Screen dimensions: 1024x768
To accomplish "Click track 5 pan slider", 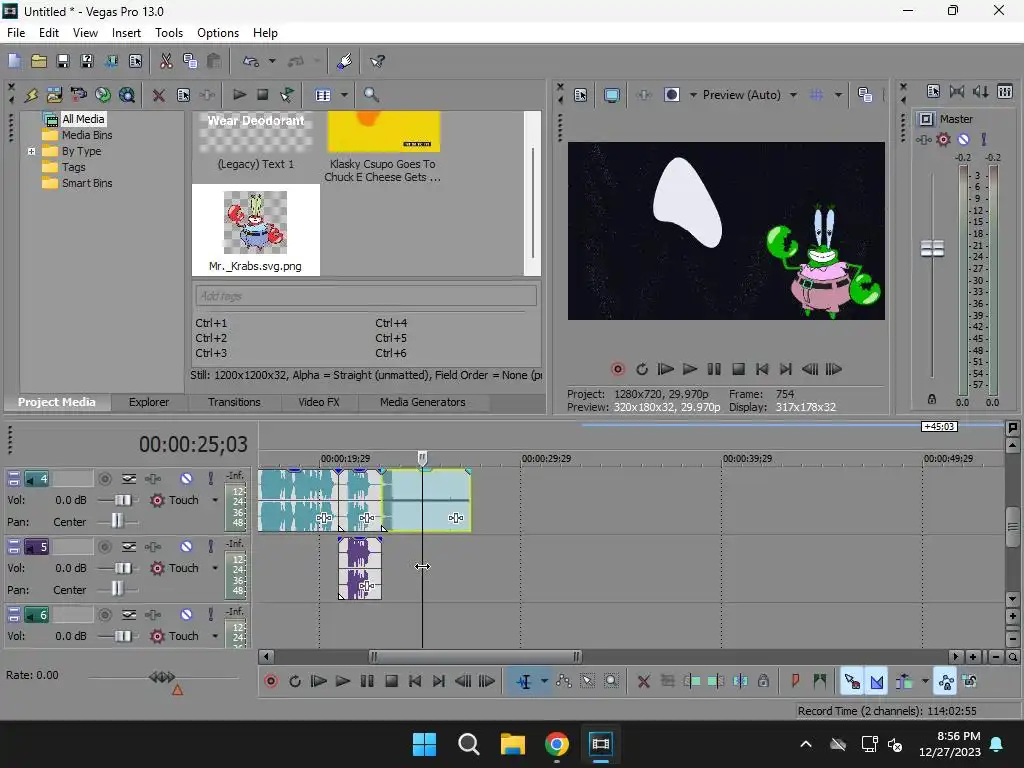I will [117, 589].
